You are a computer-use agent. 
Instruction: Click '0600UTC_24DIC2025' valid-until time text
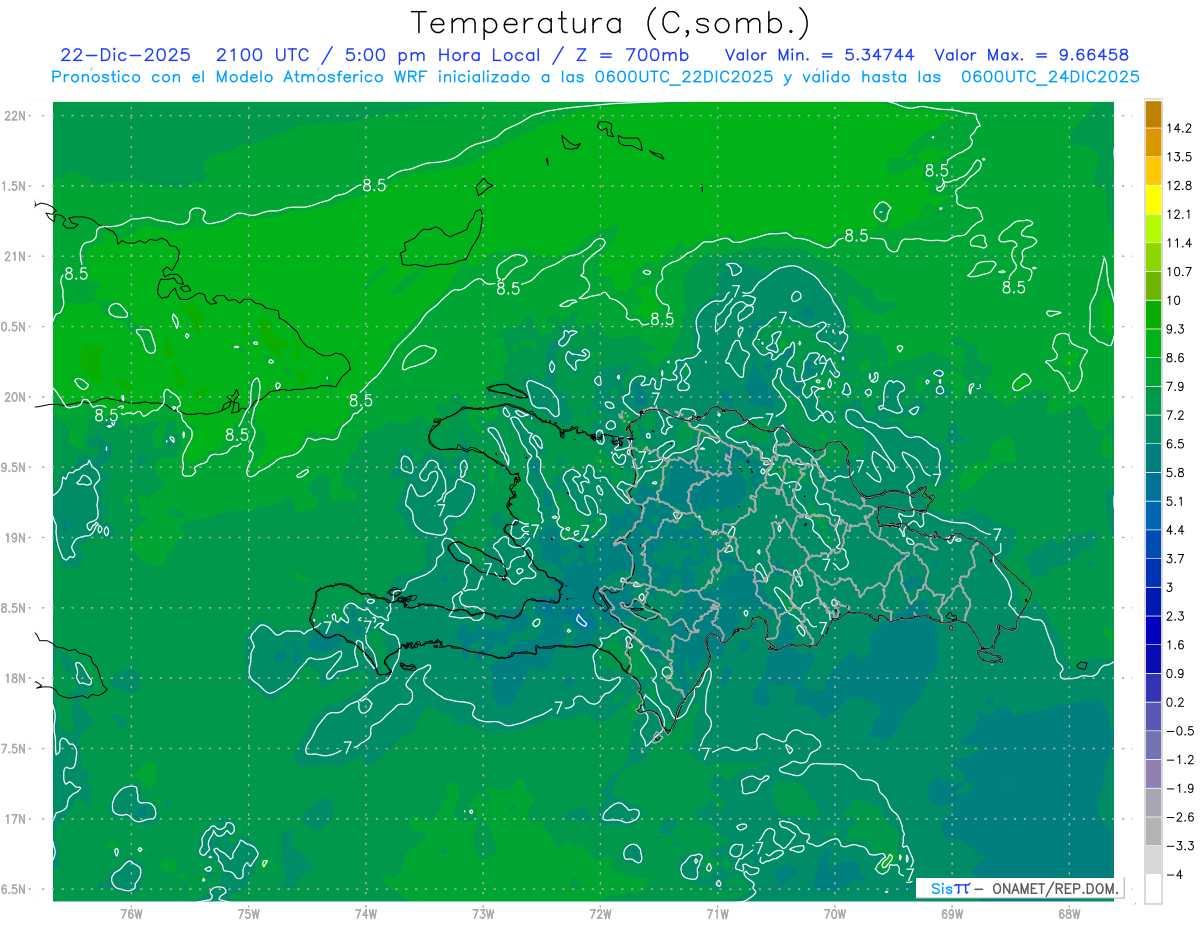click(x=1050, y=77)
